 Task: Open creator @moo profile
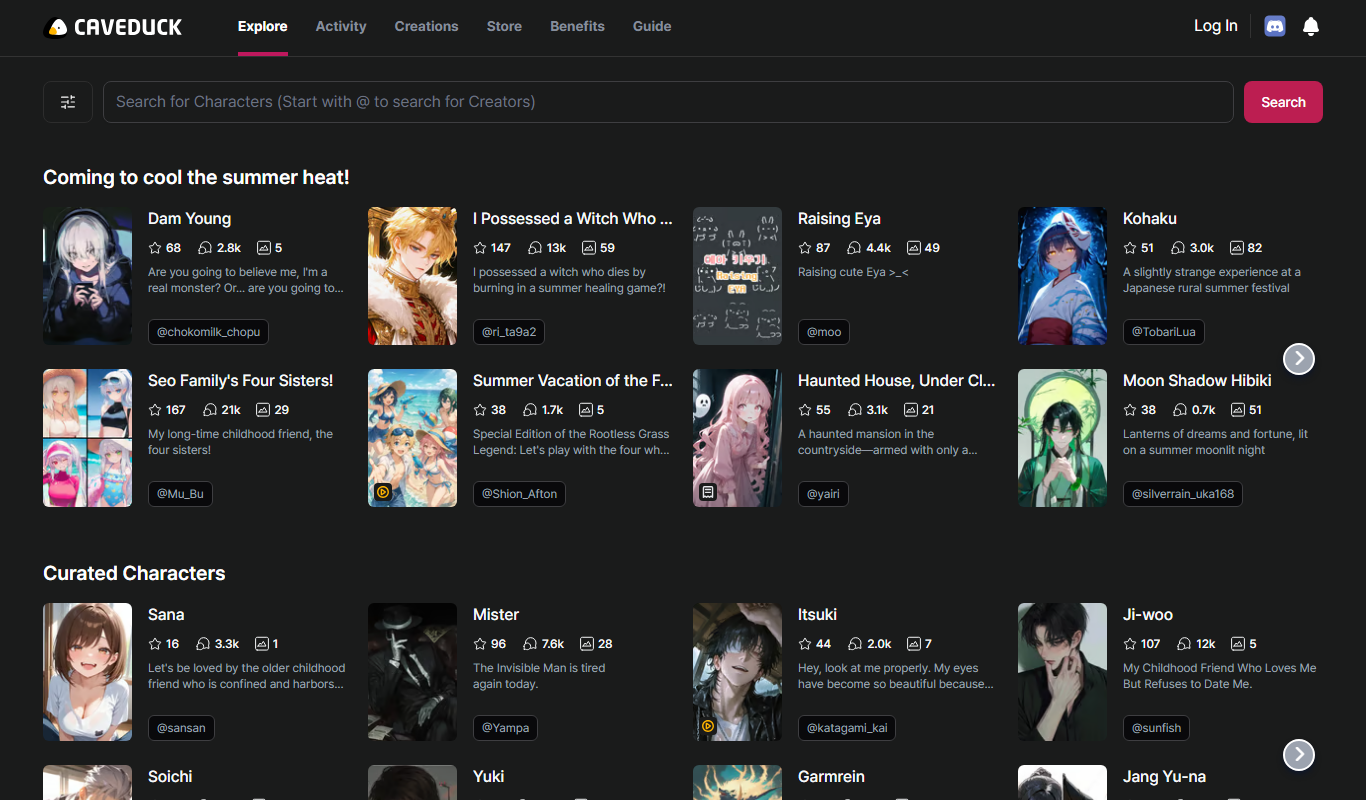[824, 332]
